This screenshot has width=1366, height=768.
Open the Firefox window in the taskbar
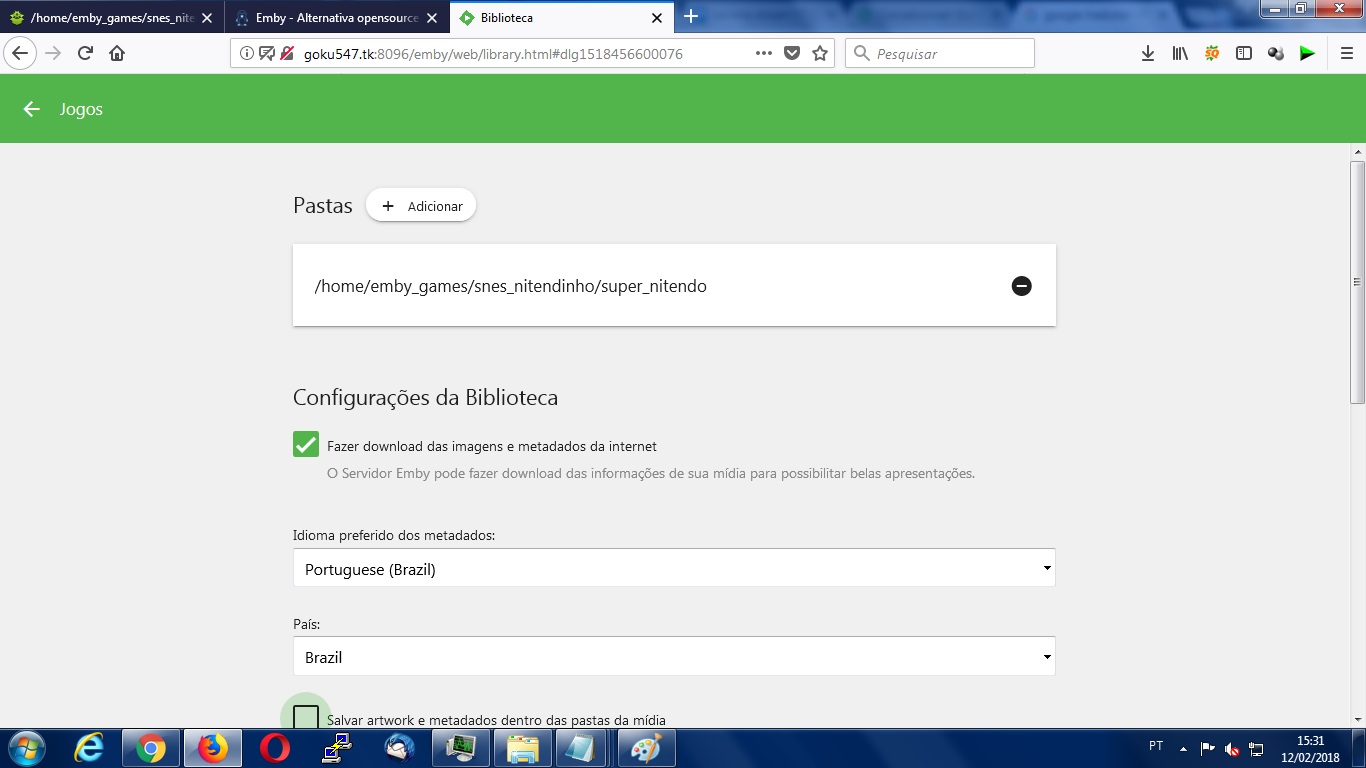pos(213,748)
